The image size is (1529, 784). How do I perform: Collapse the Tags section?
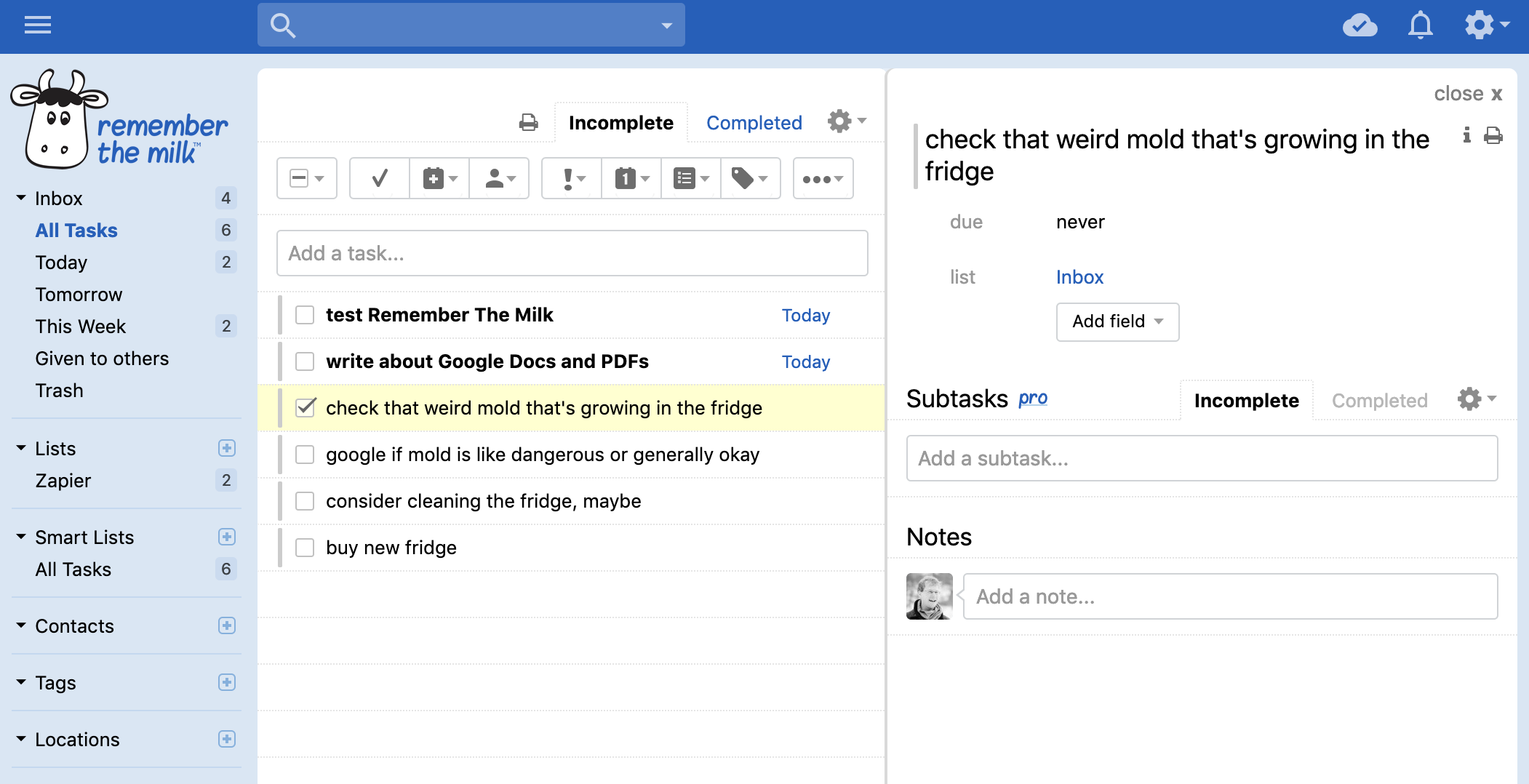21,682
